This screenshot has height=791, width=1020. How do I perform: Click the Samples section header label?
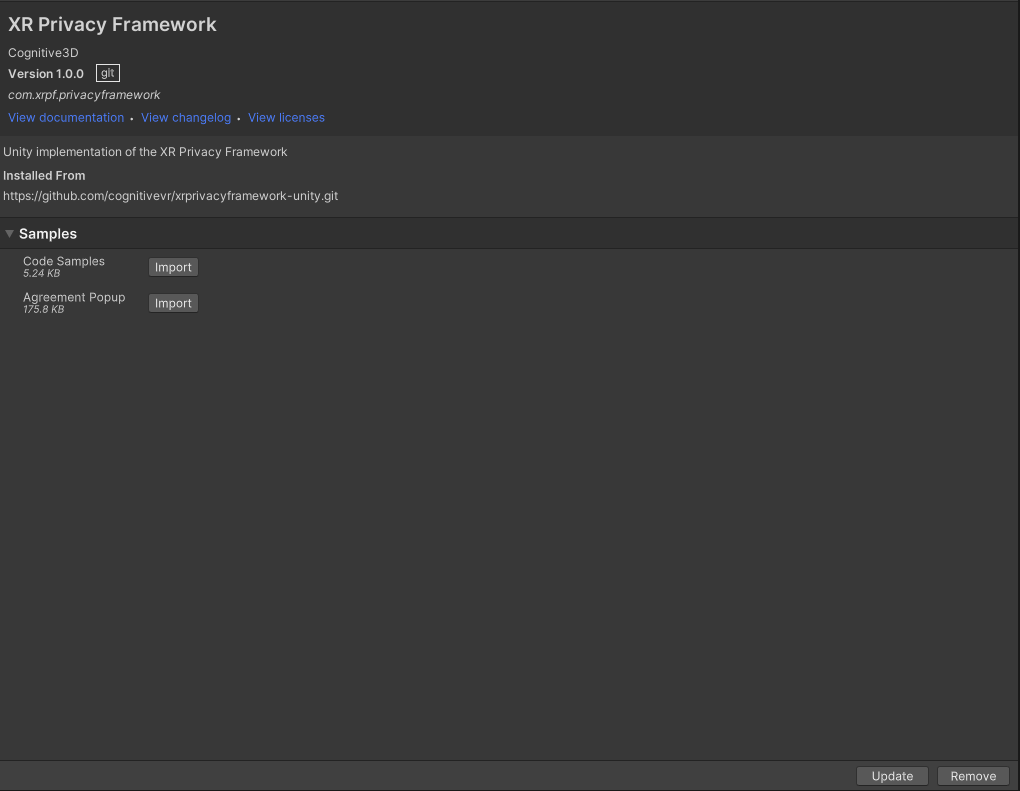47,234
